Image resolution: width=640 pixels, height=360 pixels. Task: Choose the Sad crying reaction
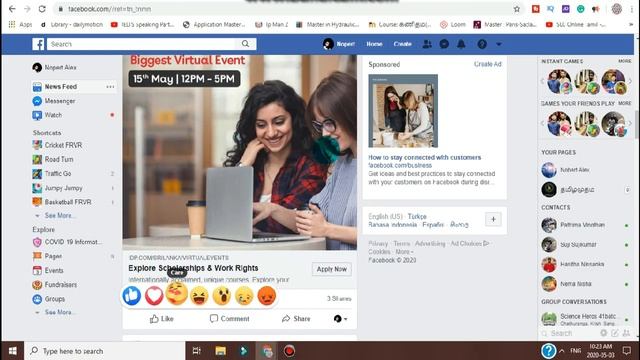[x=244, y=296]
